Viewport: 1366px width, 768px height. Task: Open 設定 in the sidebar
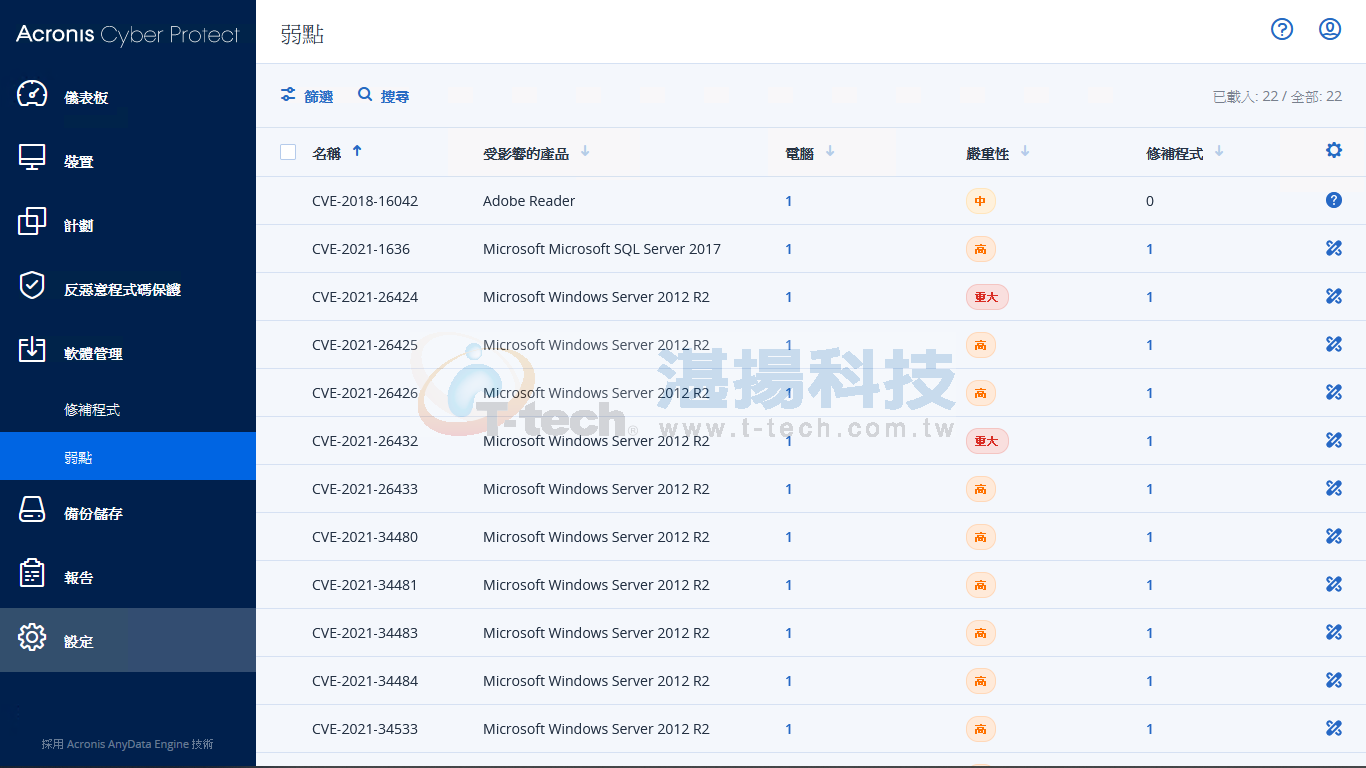coord(128,640)
